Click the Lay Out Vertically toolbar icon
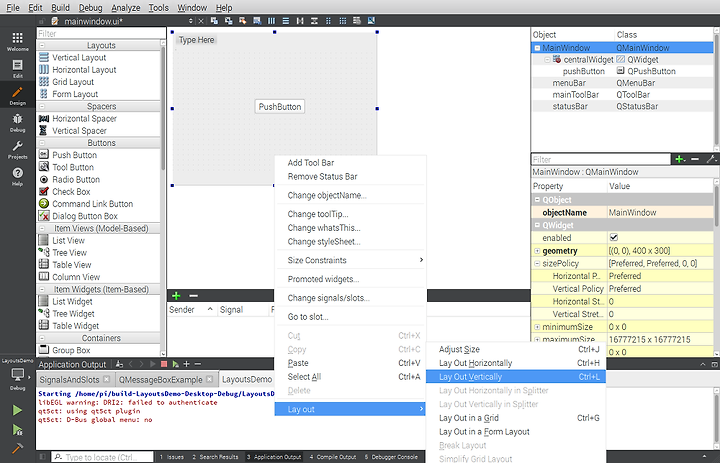Screen dimensions: 720x463 point(286,21)
